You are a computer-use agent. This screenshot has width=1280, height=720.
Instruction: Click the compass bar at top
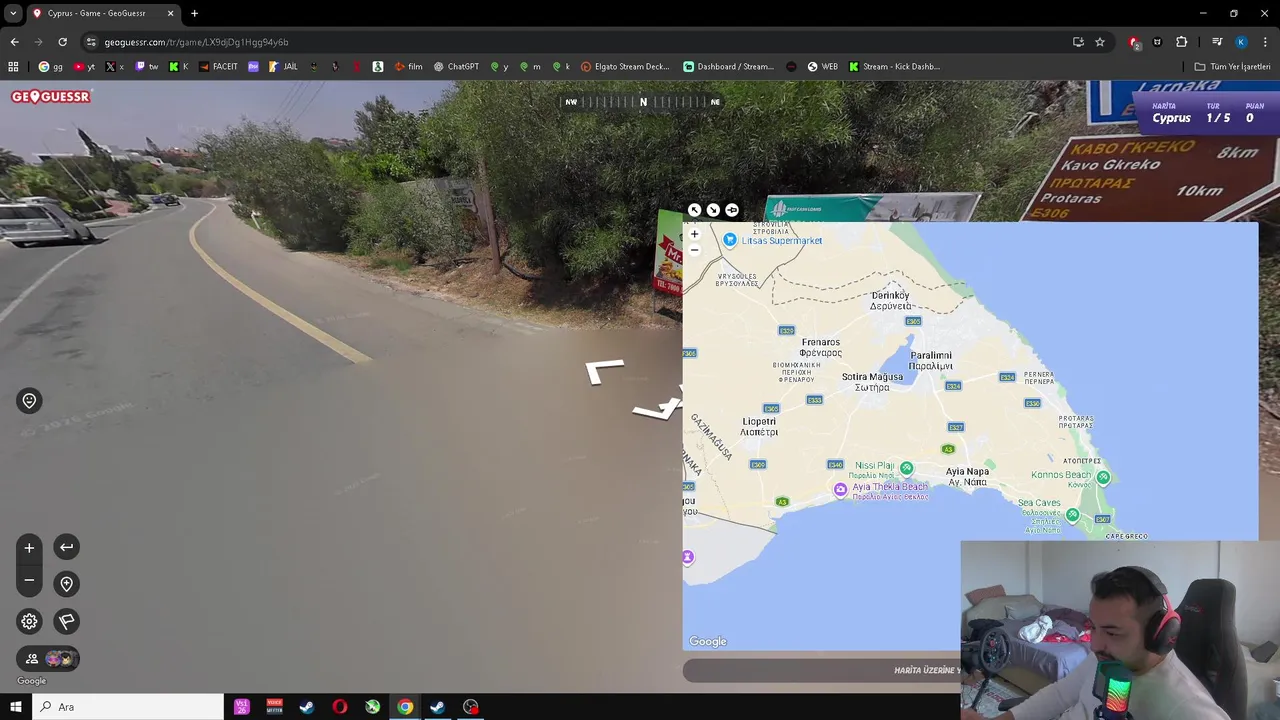642,102
